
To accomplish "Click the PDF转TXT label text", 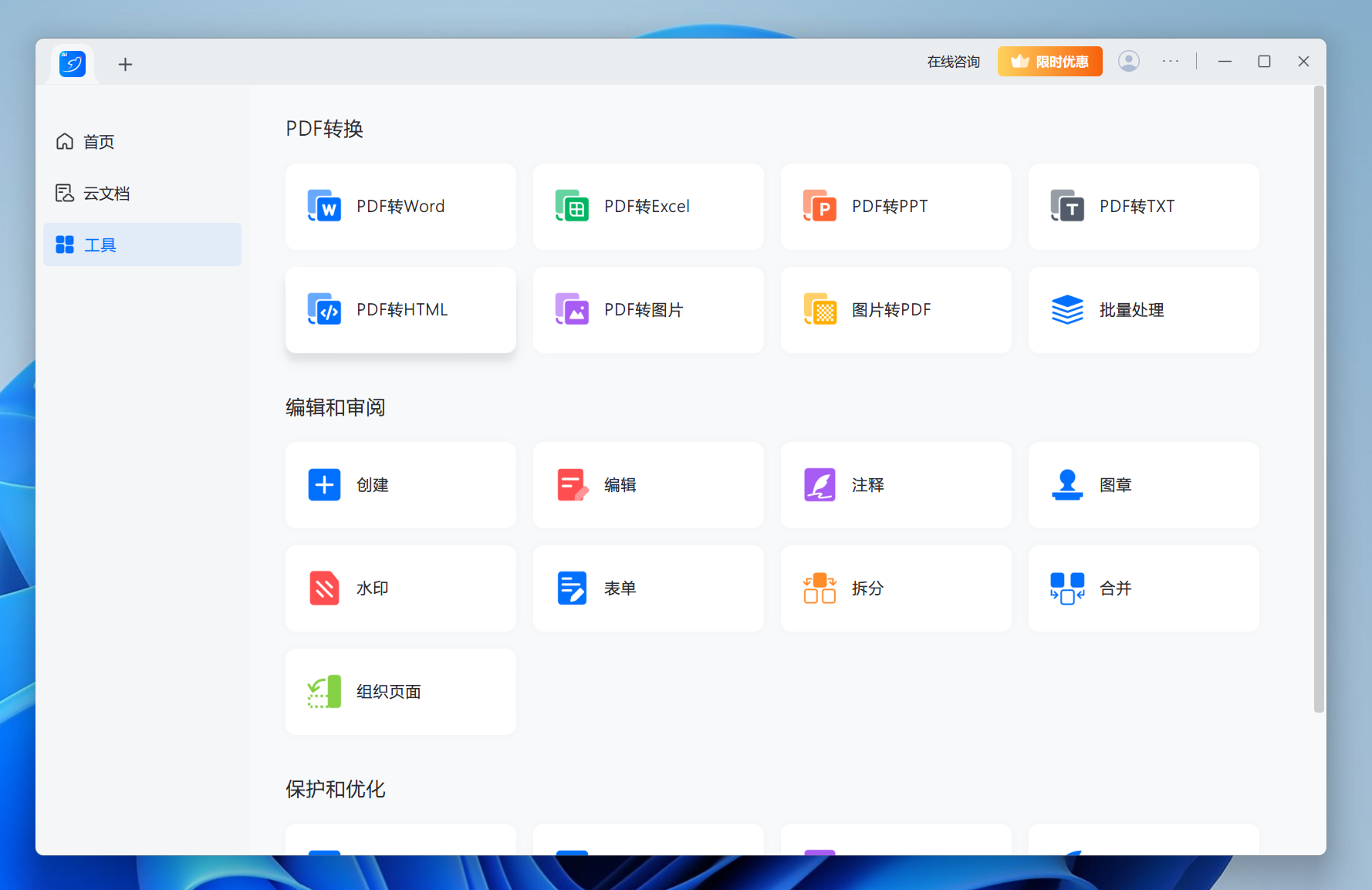I will point(1137,206).
